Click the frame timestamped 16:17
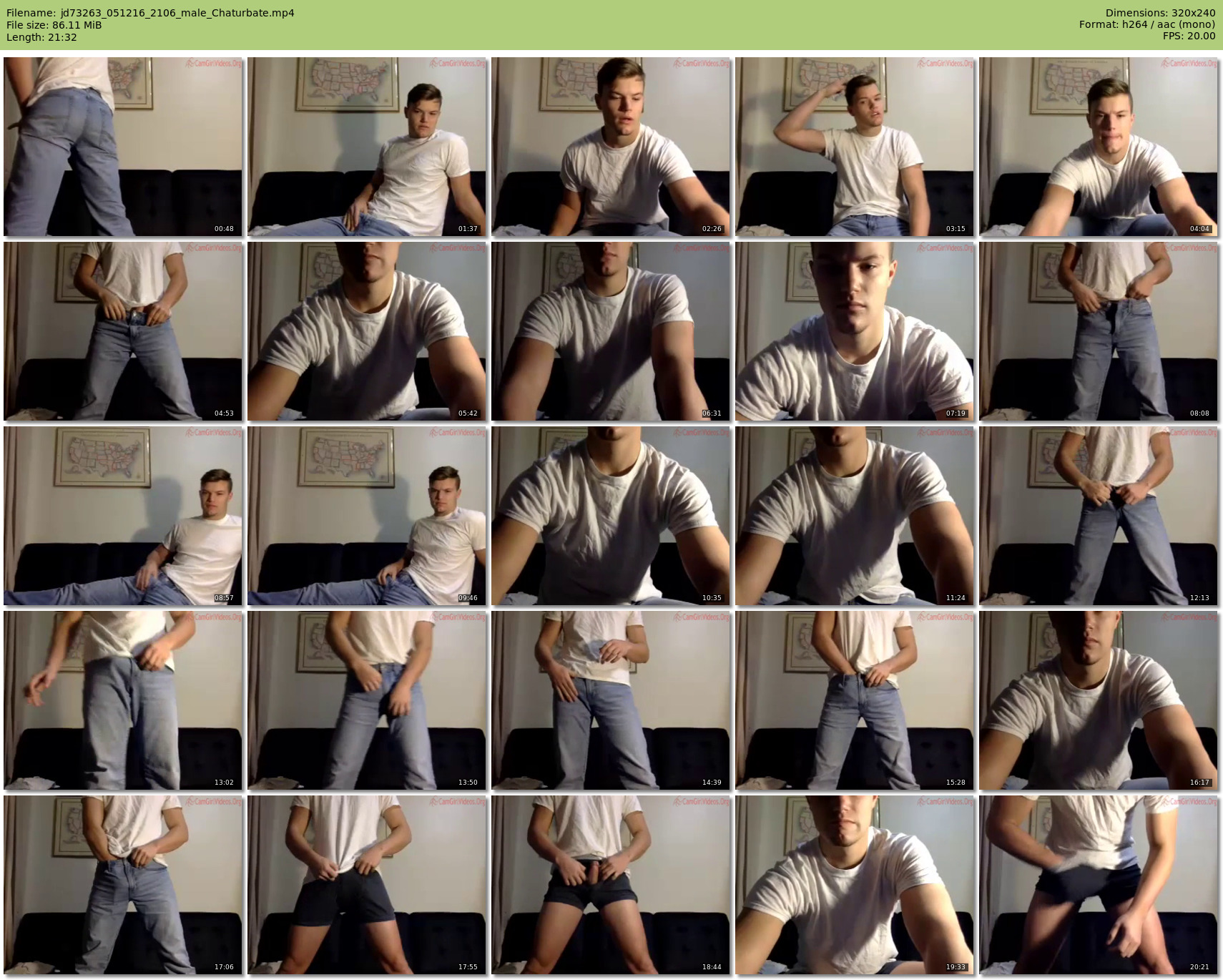The width and height of the screenshot is (1223, 980). [1099, 700]
